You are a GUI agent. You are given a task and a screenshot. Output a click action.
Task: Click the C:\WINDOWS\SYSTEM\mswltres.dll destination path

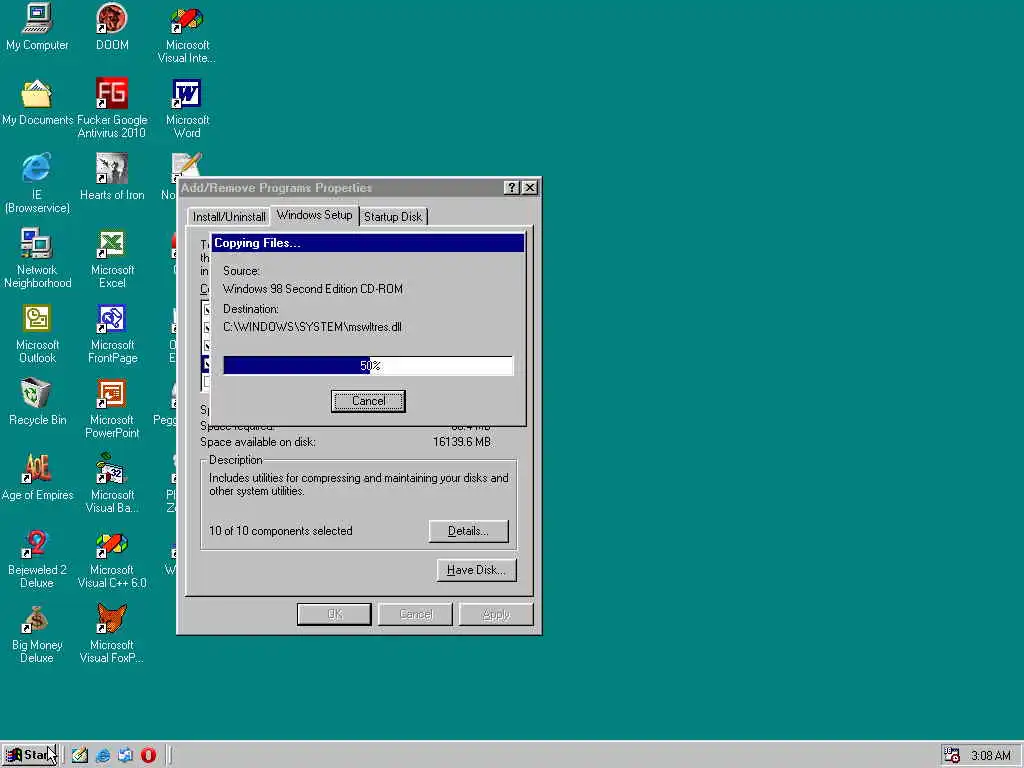[312, 327]
